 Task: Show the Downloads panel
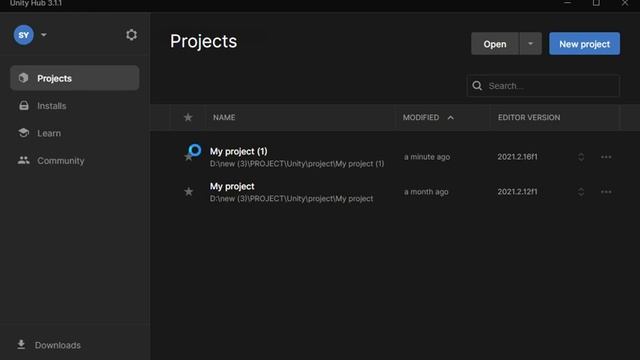pyautogui.click(x=49, y=345)
